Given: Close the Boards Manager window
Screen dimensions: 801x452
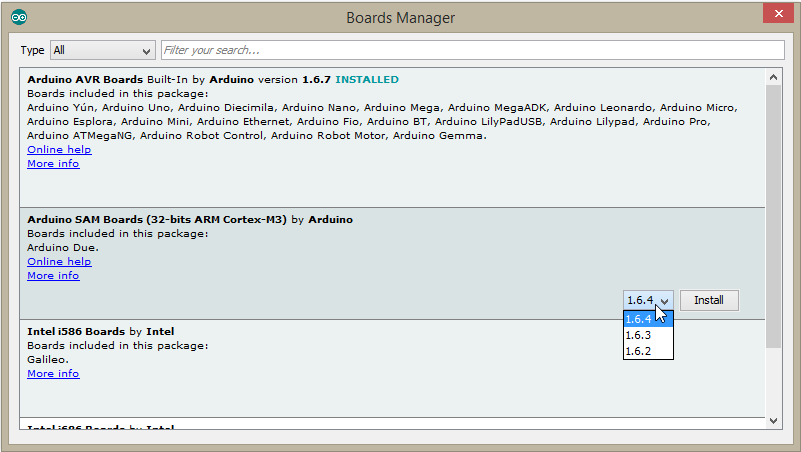Looking at the screenshot, I should point(778,14).
